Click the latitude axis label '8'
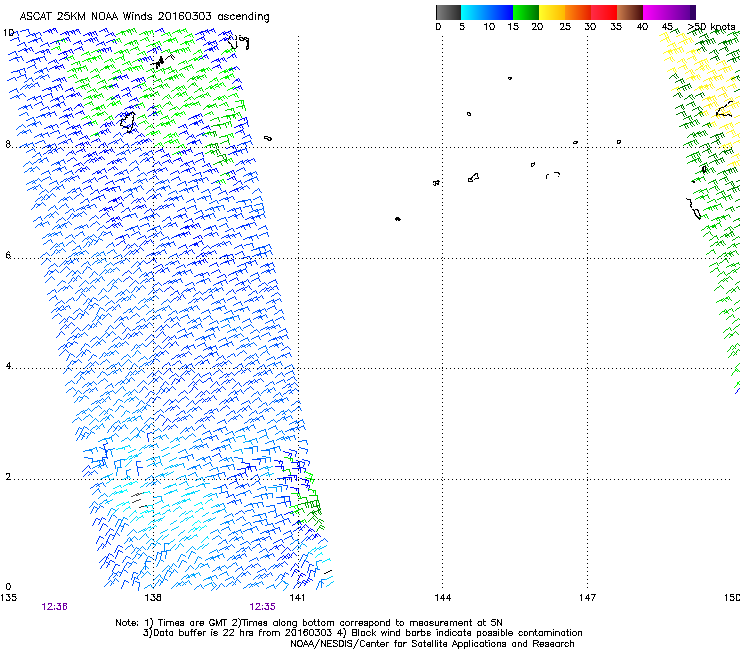 click(8, 144)
